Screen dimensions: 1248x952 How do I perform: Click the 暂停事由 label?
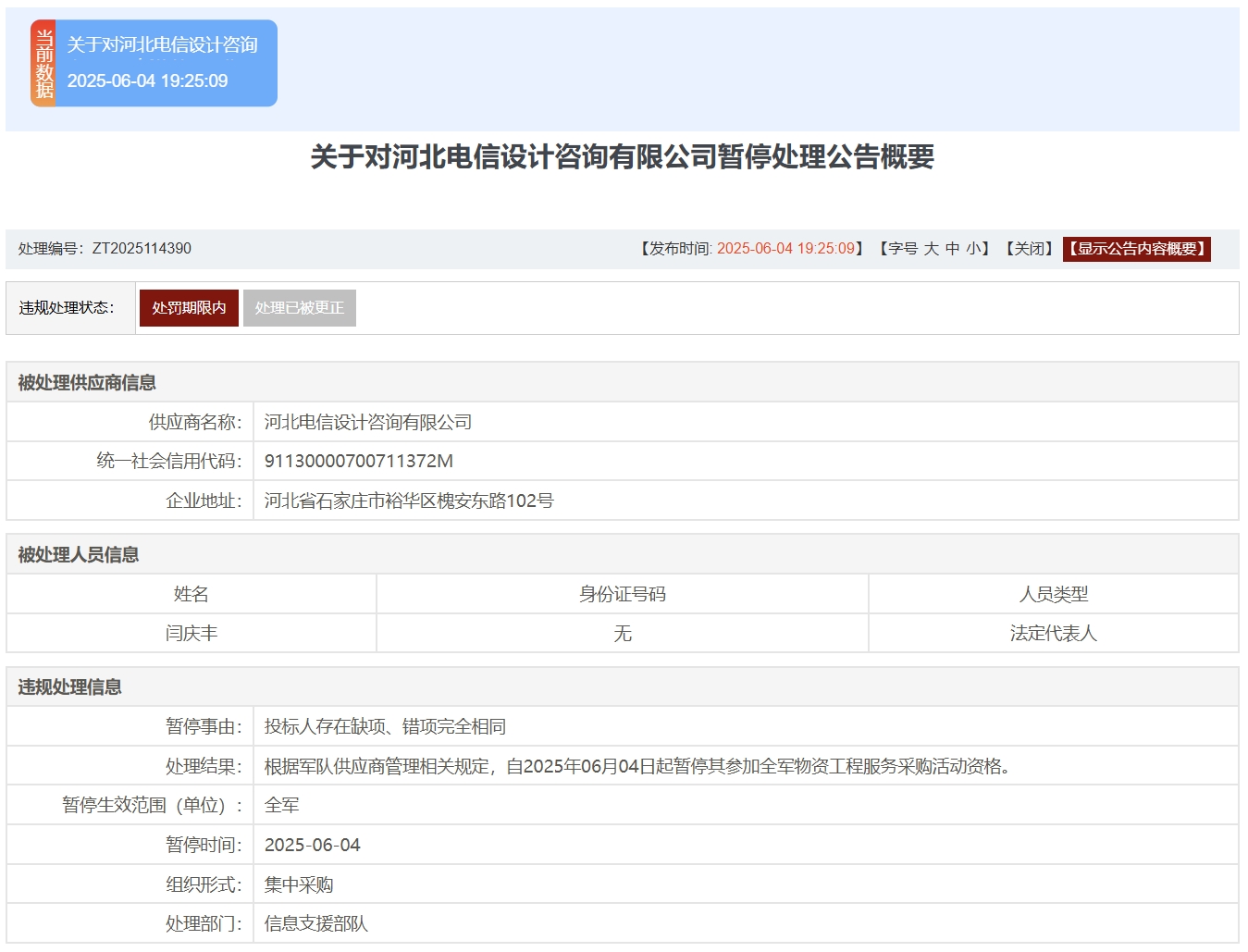point(204,726)
